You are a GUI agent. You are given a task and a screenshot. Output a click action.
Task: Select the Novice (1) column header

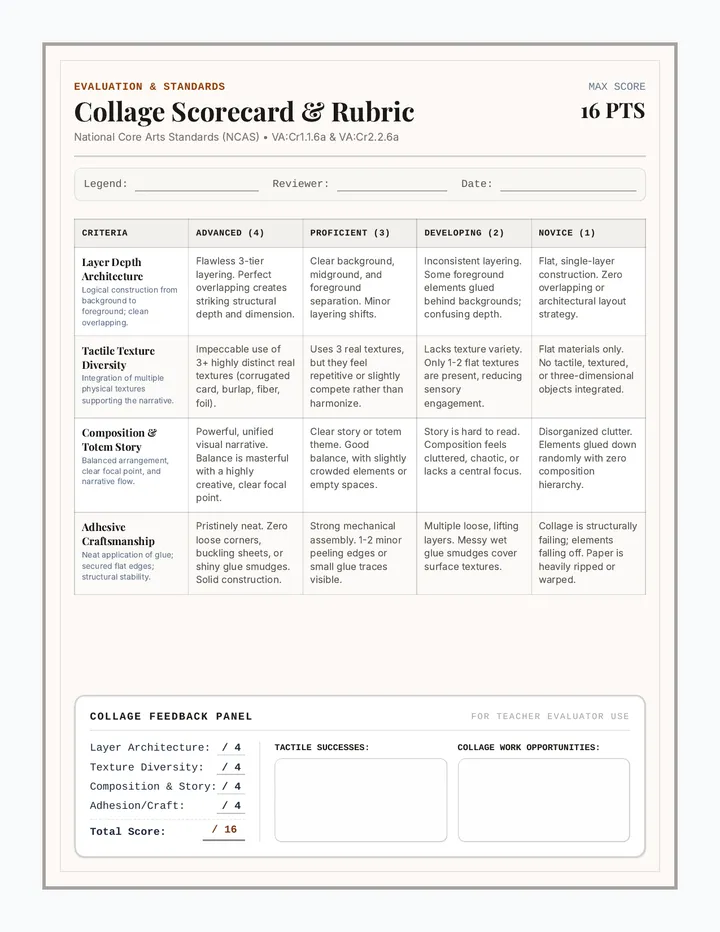[589, 233]
